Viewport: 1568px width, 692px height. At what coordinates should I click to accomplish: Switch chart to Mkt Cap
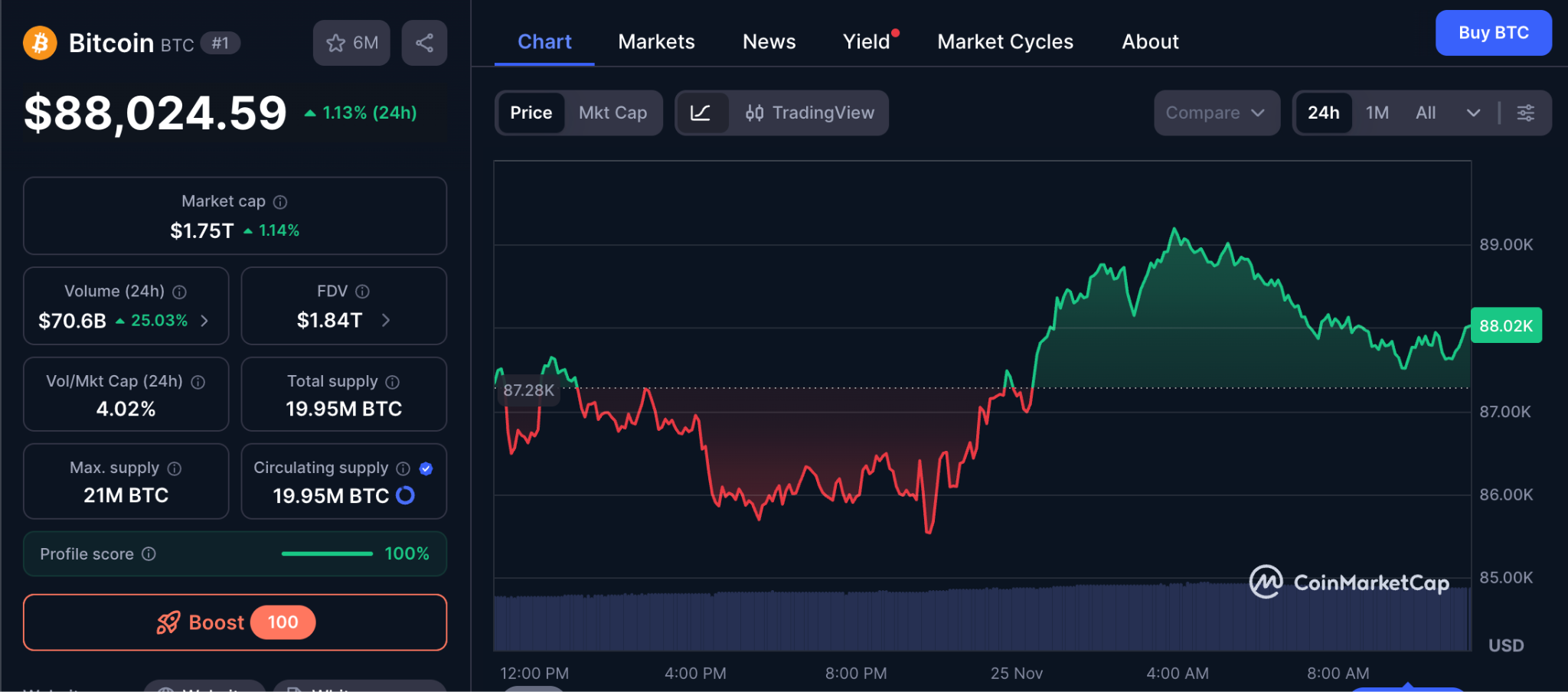(x=612, y=113)
